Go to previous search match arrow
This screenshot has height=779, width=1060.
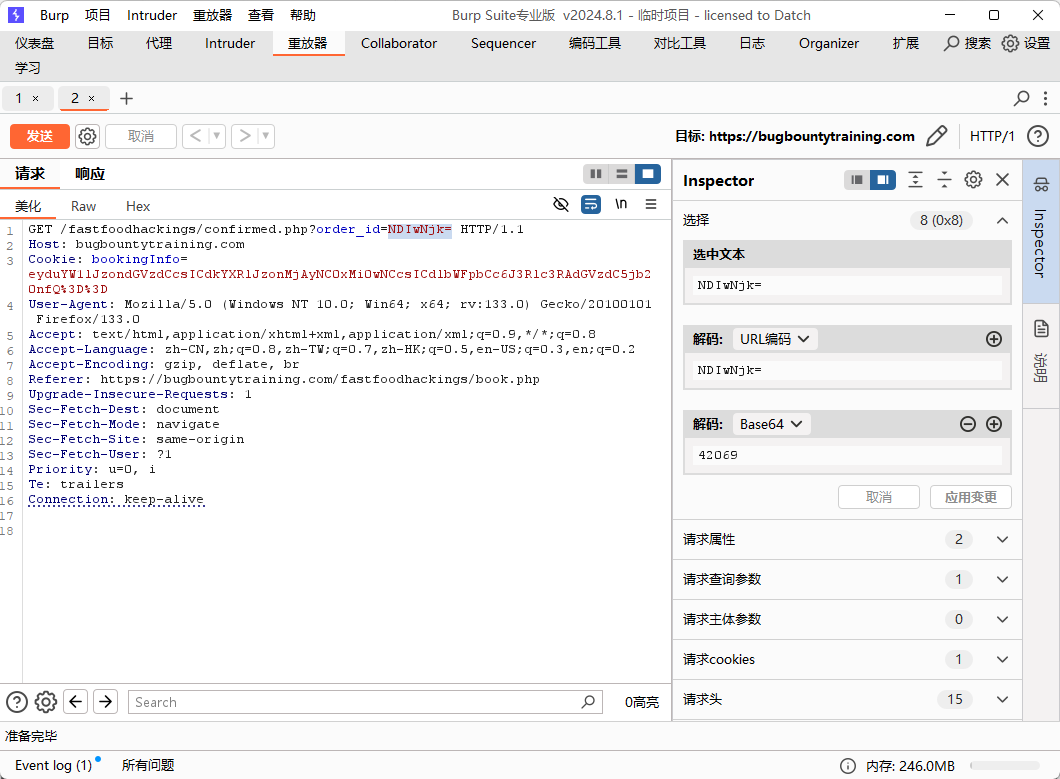pos(76,702)
